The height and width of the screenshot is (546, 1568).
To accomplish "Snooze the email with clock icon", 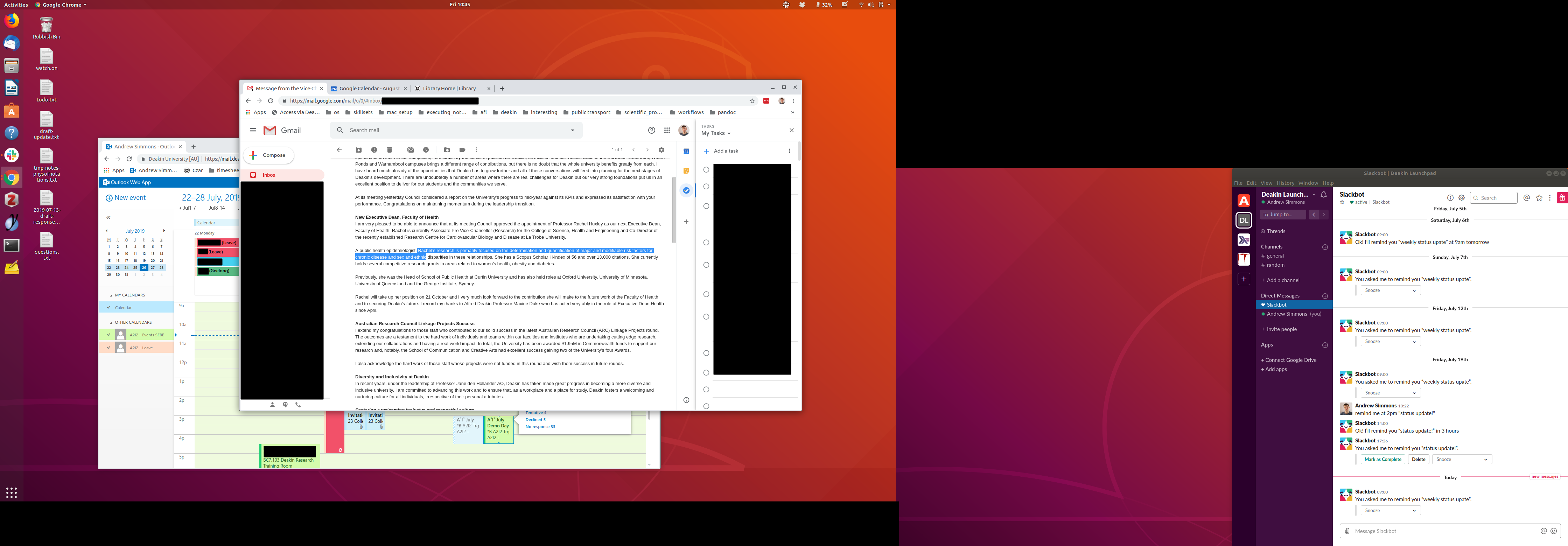I will [426, 150].
